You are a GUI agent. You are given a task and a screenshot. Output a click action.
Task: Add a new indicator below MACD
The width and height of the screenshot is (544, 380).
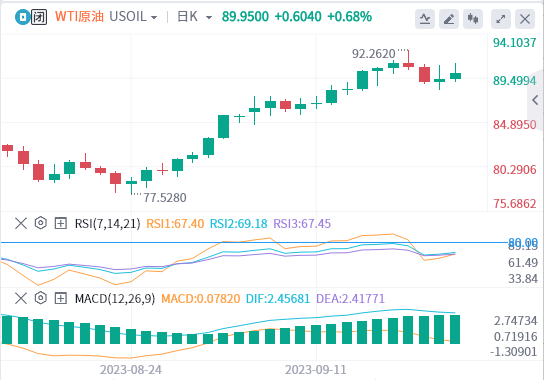coord(60,298)
